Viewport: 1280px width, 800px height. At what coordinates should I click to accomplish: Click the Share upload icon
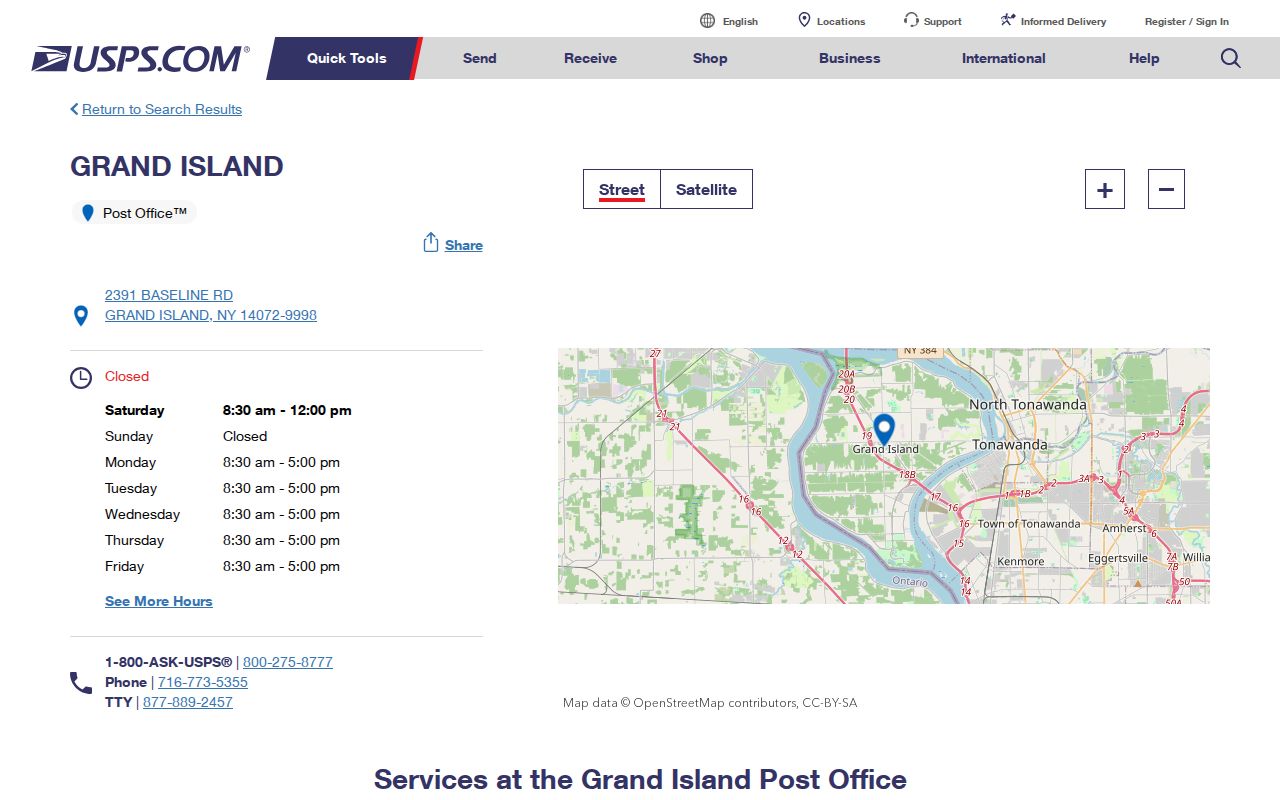431,243
